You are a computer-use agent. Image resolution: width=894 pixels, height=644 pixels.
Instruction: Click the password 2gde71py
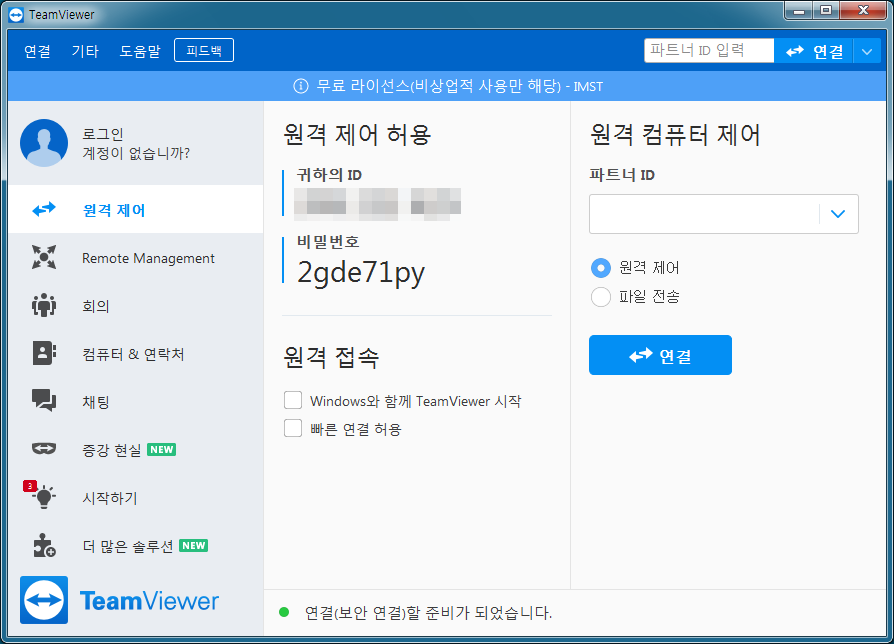tap(361, 272)
